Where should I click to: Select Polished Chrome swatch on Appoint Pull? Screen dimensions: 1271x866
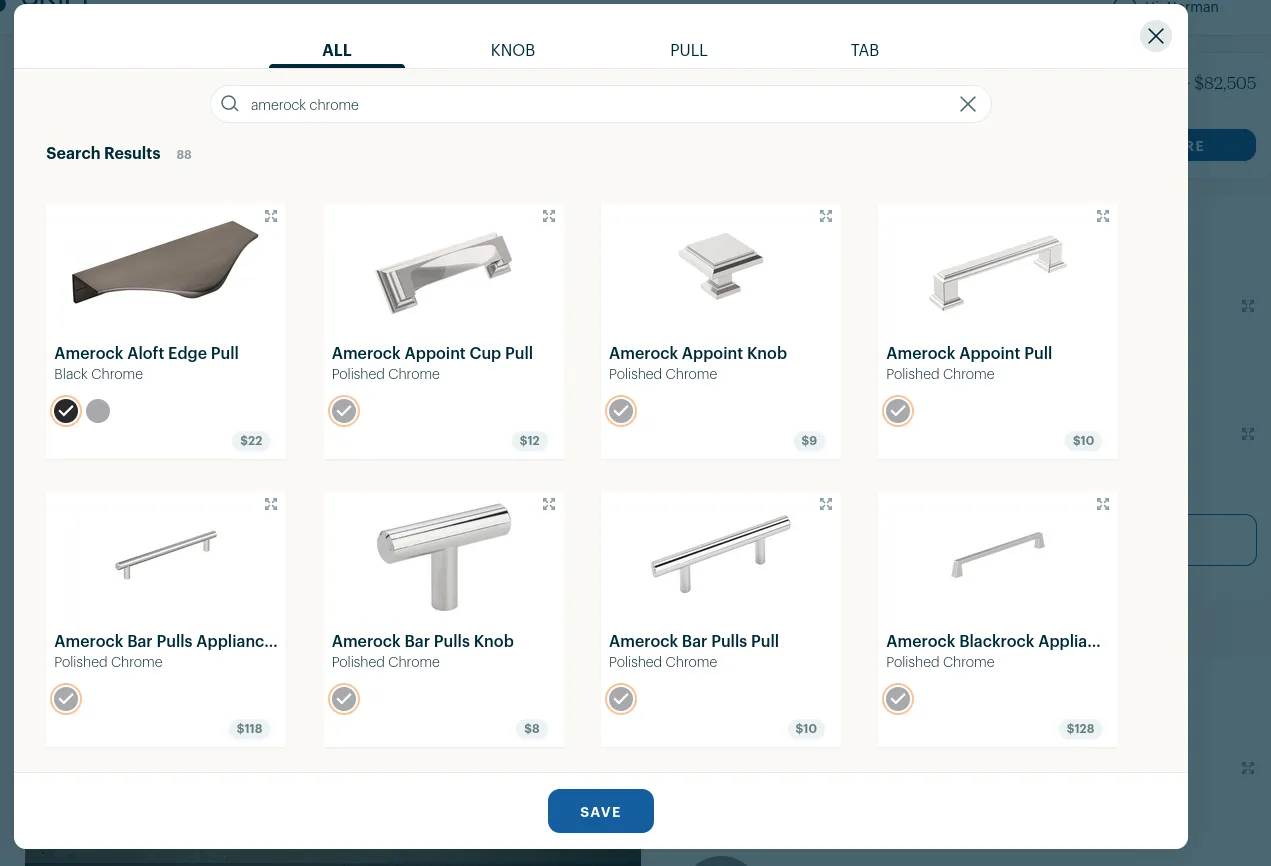click(898, 411)
